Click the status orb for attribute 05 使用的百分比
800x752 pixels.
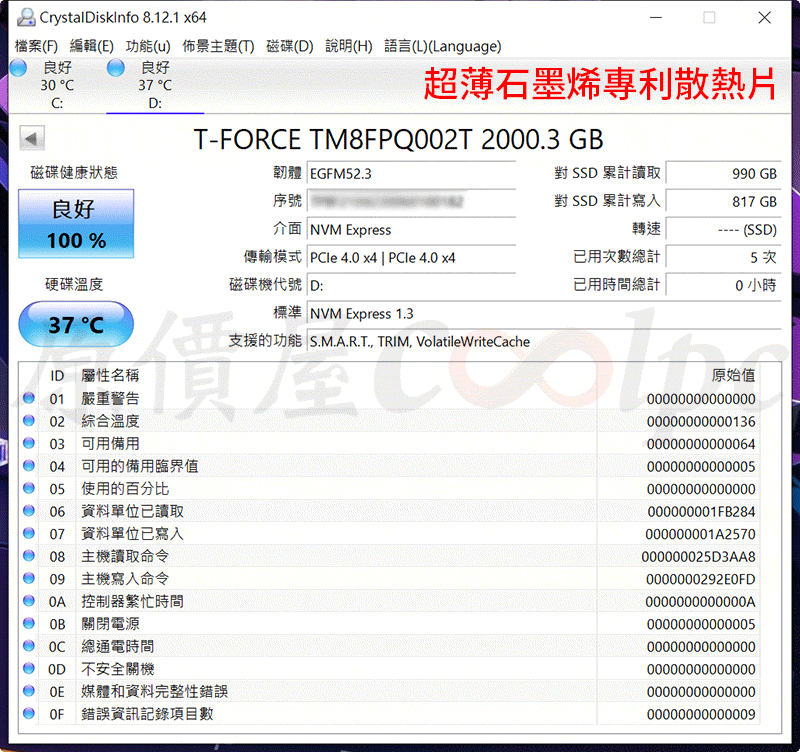tap(29, 488)
